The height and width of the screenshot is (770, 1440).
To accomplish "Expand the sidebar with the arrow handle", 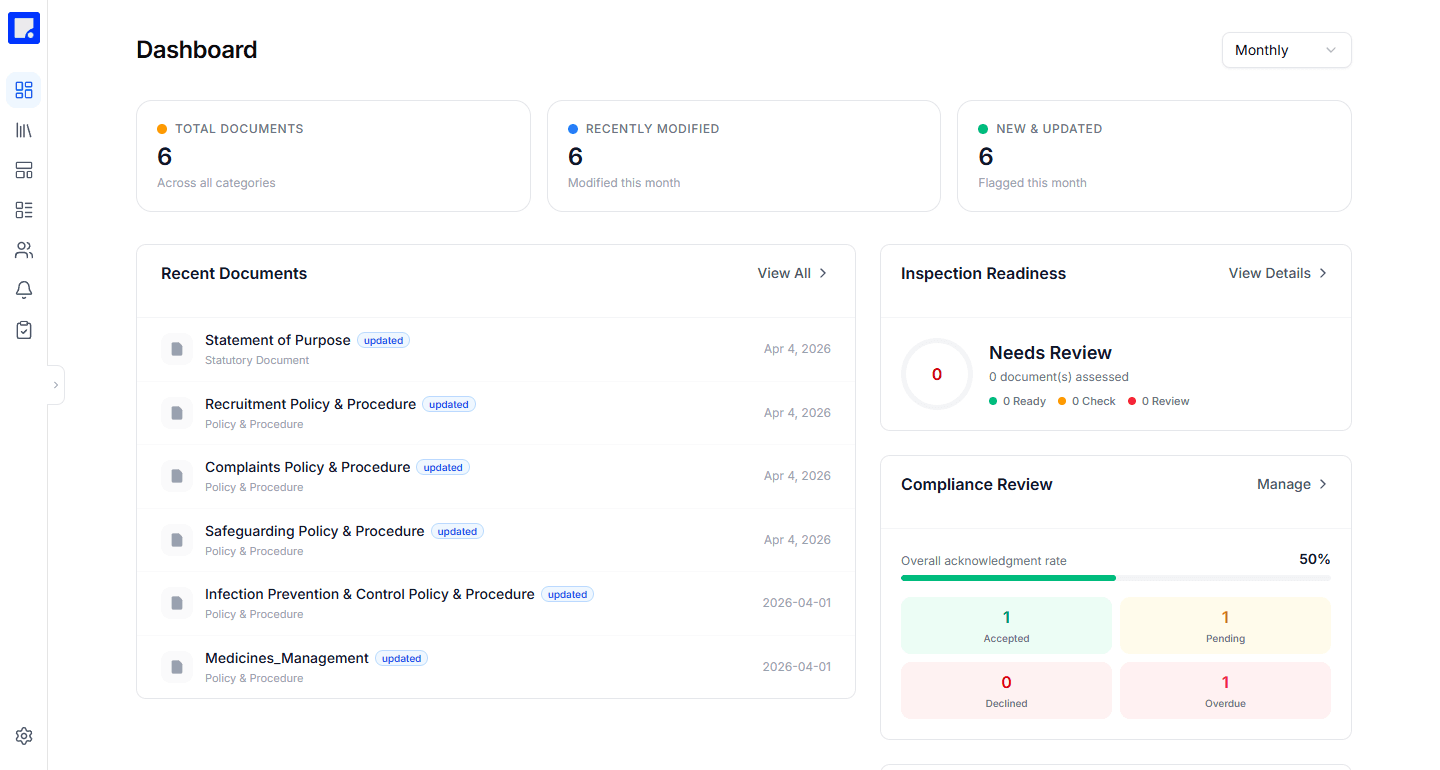I will (56, 385).
